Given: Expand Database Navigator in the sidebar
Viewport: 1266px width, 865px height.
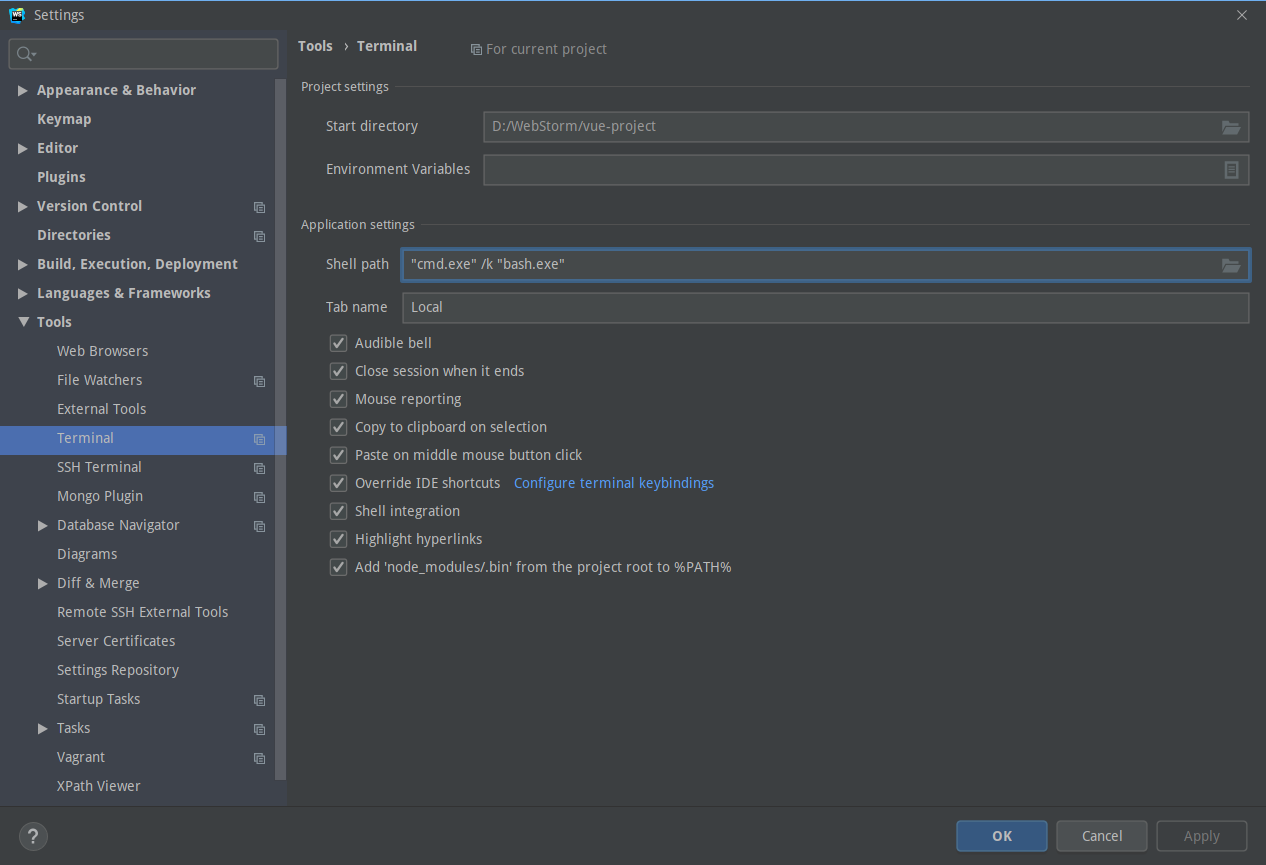Looking at the screenshot, I should point(42,525).
